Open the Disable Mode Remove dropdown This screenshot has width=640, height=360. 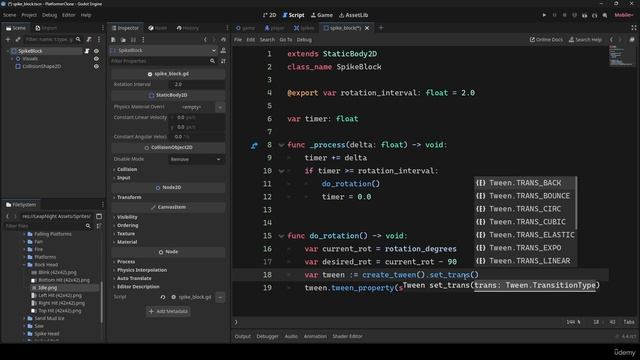point(196,159)
